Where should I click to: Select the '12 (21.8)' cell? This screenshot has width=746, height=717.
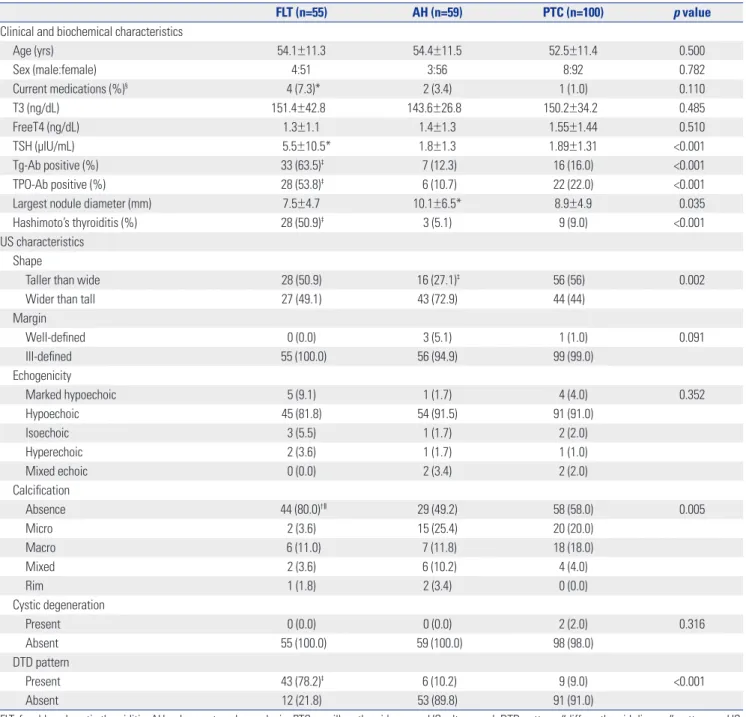pyautogui.click(x=301, y=700)
